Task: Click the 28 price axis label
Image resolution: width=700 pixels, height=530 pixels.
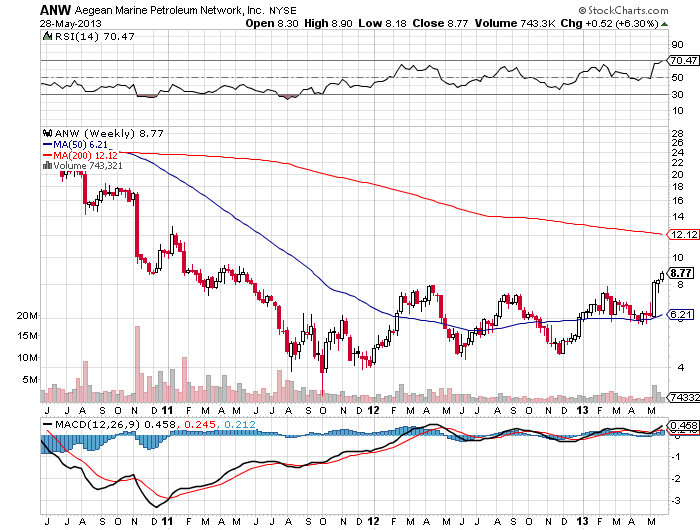Action: [678, 133]
